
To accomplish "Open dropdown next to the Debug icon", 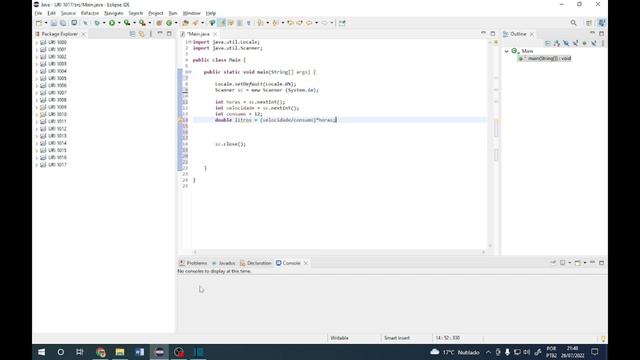I will [x=104, y=23].
